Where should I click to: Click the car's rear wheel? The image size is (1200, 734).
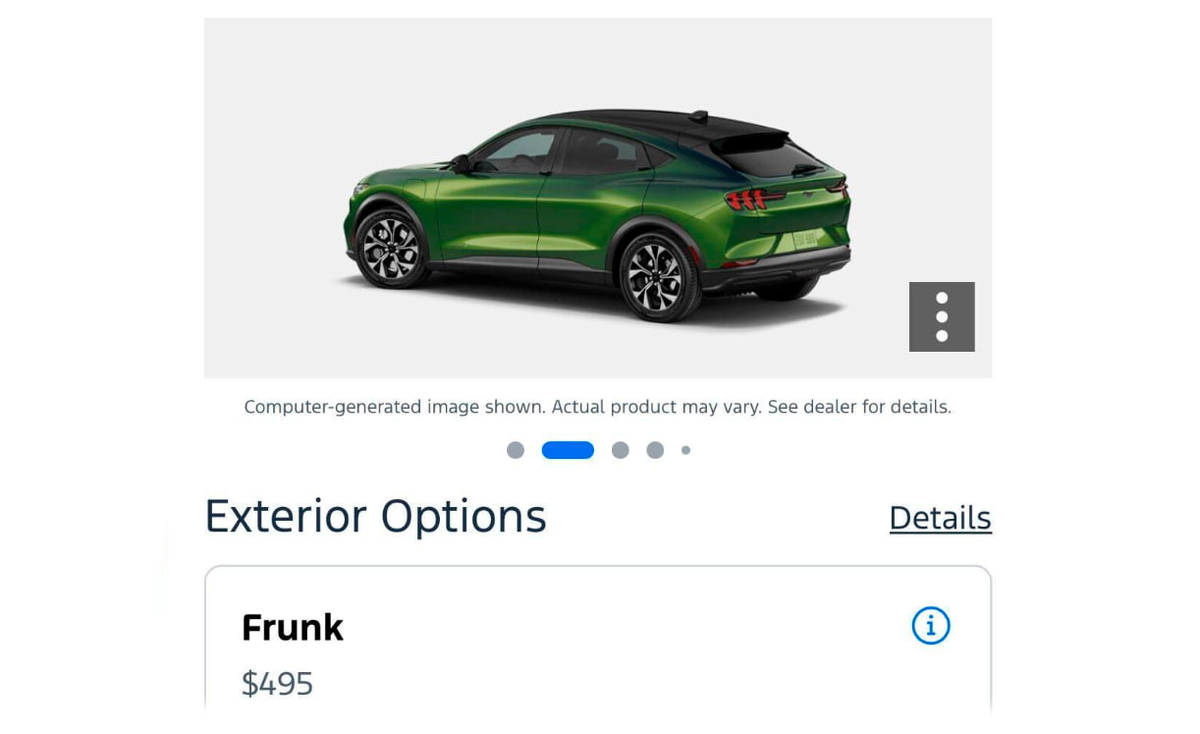click(x=658, y=277)
